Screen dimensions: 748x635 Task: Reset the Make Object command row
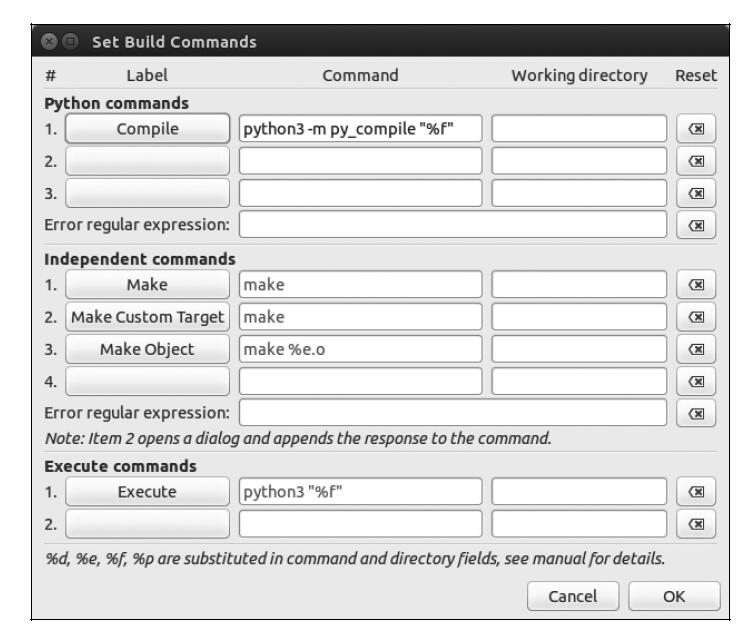[x=696, y=349]
